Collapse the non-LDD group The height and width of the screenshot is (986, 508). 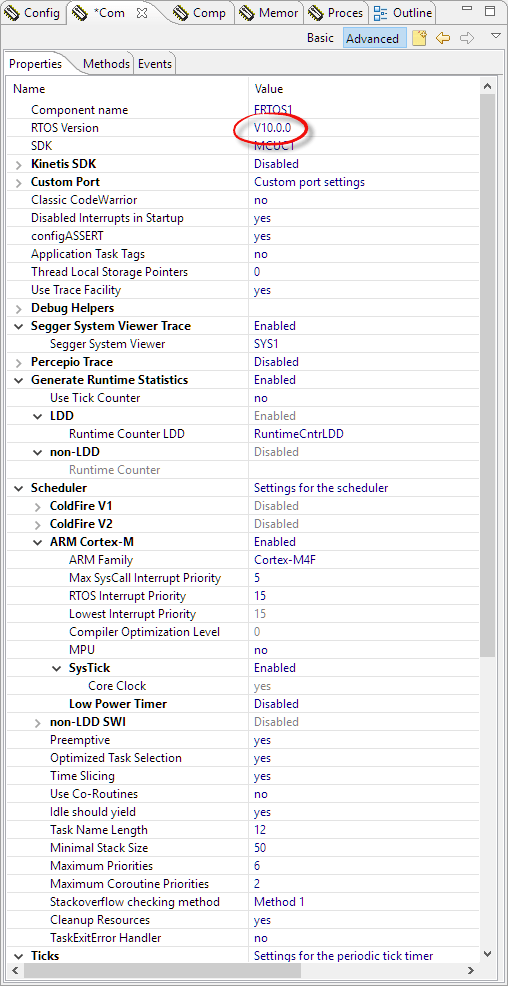(x=37, y=452)
